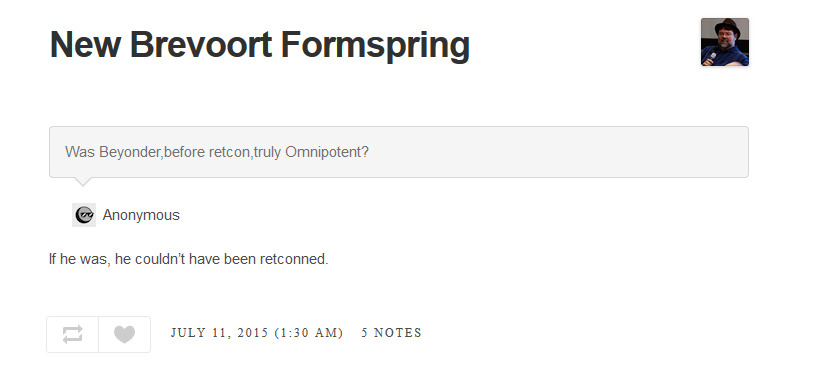Click the word Formspring in the header
The image size is (815, 377).
375,46
